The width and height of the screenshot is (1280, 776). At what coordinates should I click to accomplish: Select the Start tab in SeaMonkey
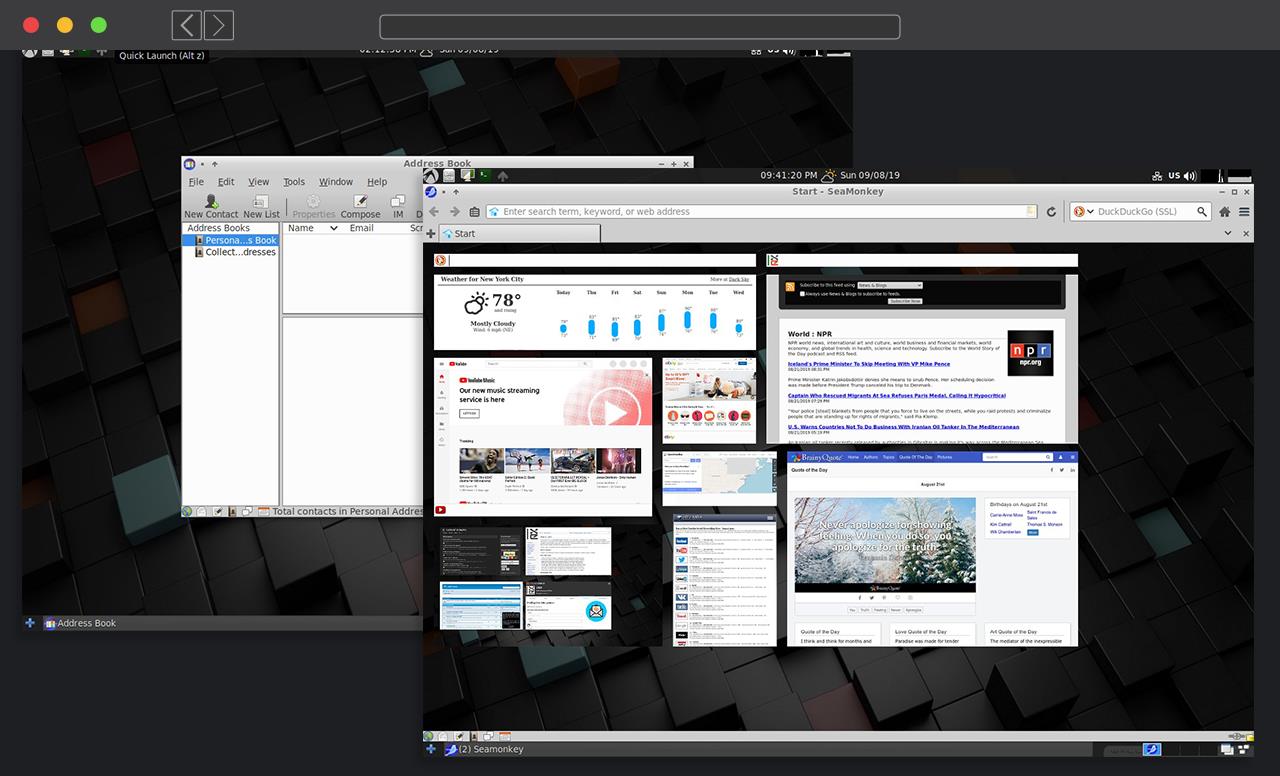[x=520, y=234]
